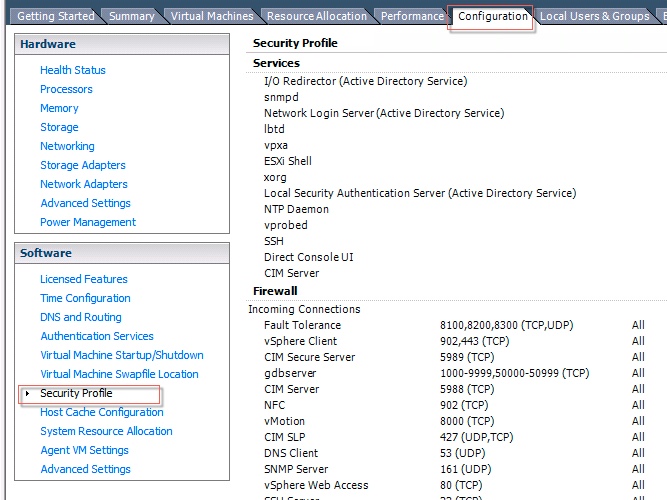Open Licensed Features under Software
This screenshot has width=667, height=500.
[84, 279]
